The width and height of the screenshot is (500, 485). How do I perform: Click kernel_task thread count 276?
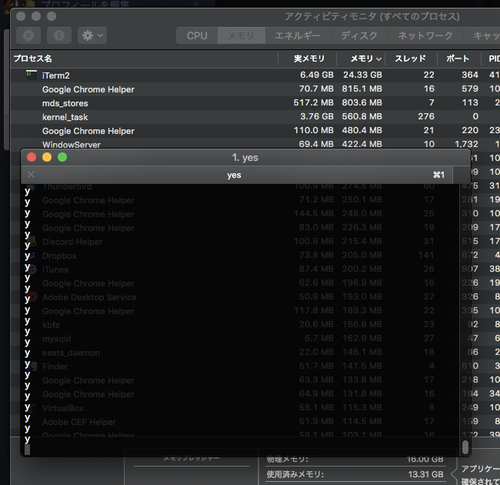tap(426, 116)
